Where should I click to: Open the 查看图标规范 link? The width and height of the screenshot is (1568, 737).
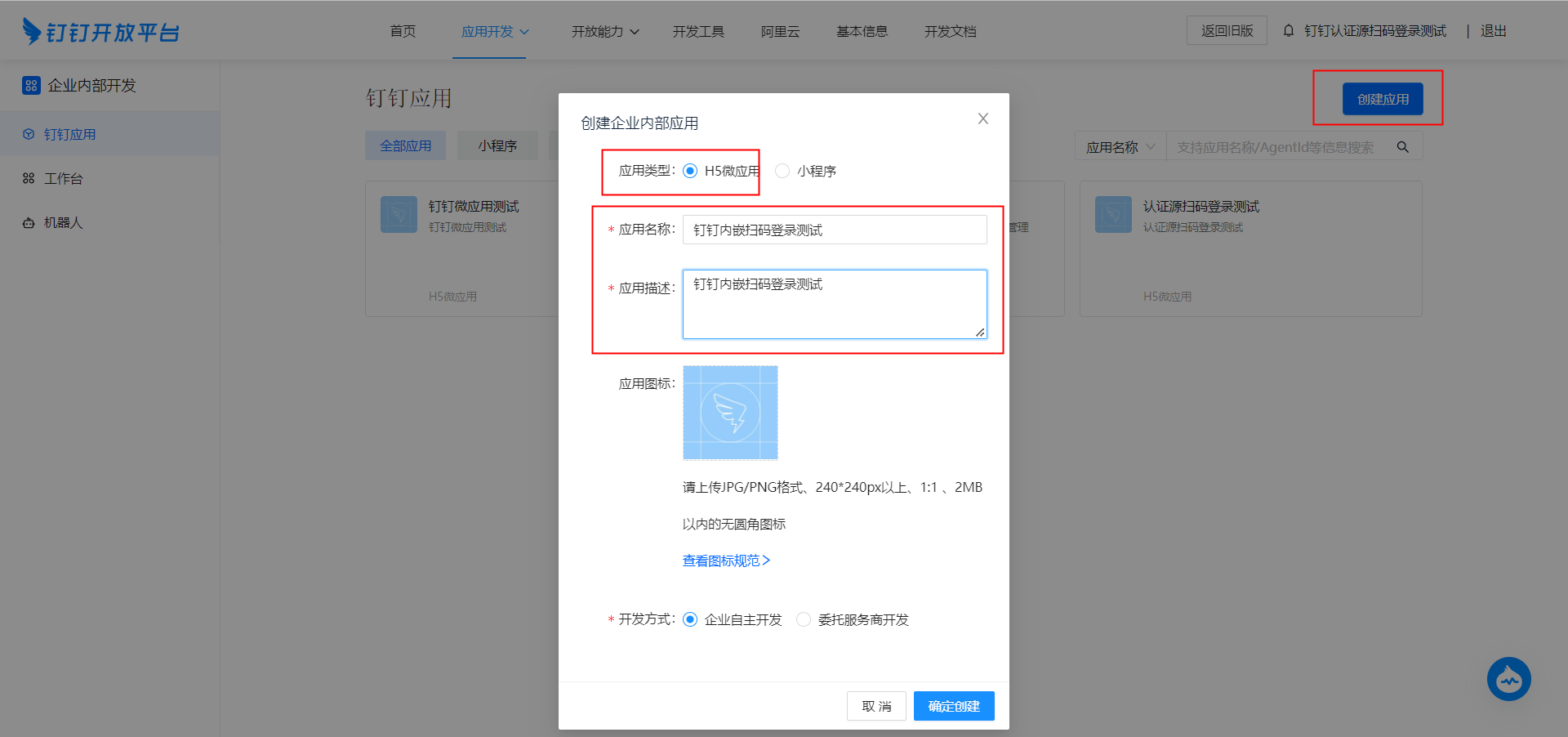click(x=726, y=561)
